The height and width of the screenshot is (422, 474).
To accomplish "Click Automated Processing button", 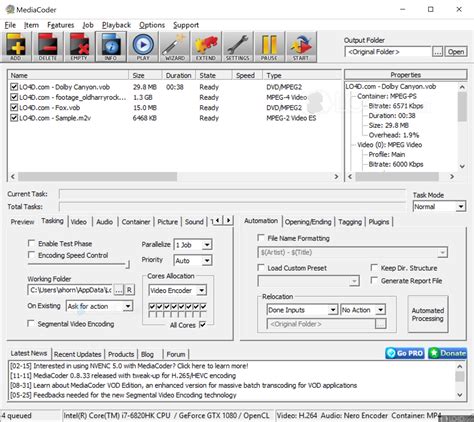I will (428, 314).
